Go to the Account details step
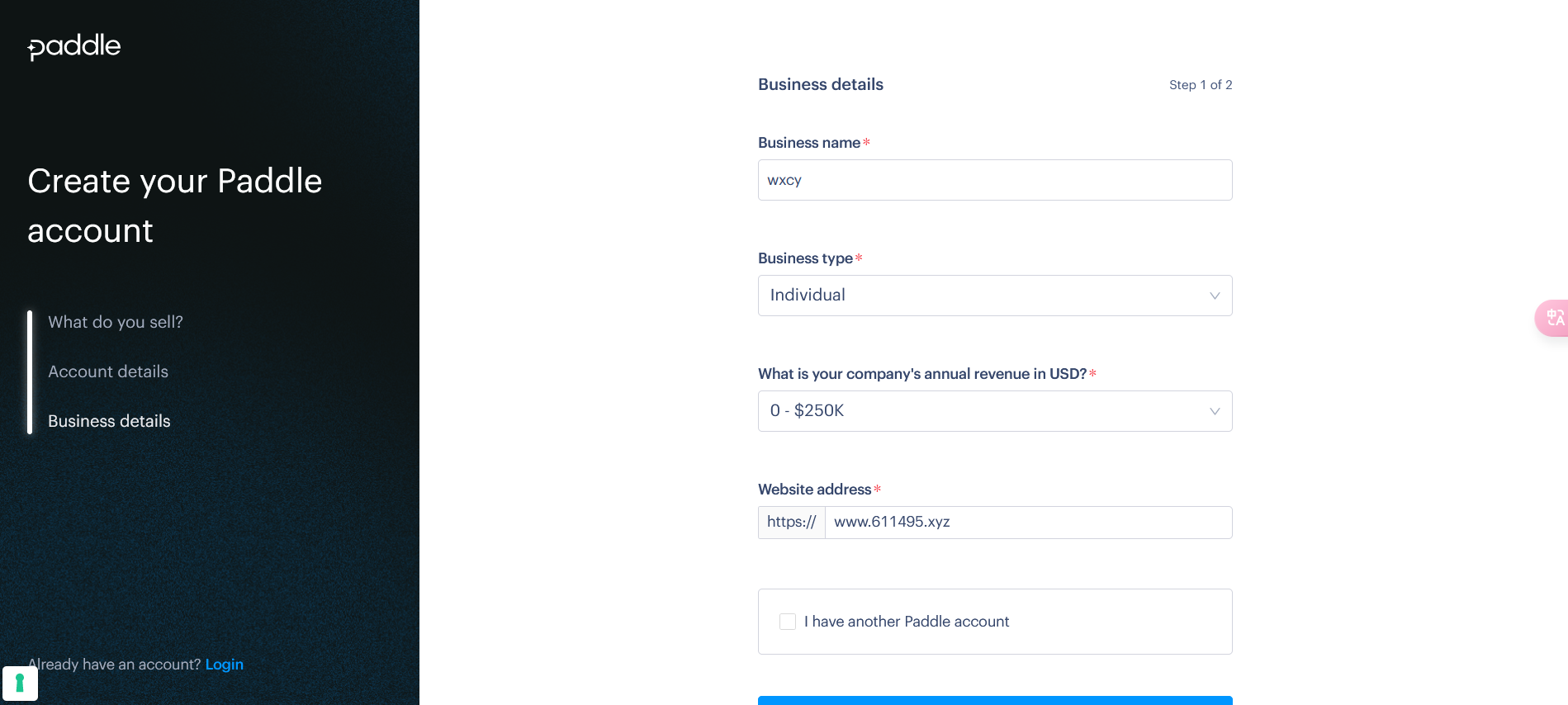The image size is (1568, 705). click(108, 371)
